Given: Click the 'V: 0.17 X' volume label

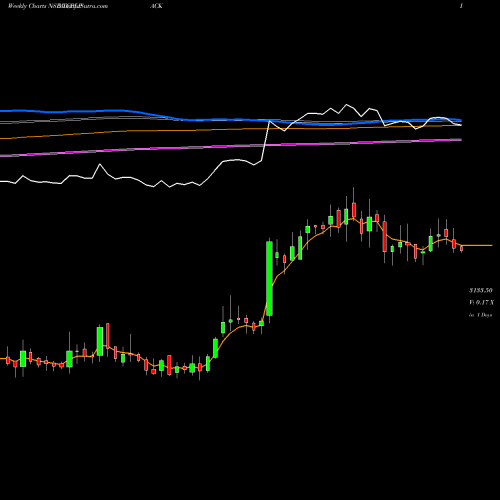Looking at the screenshot, I should 482,302.
